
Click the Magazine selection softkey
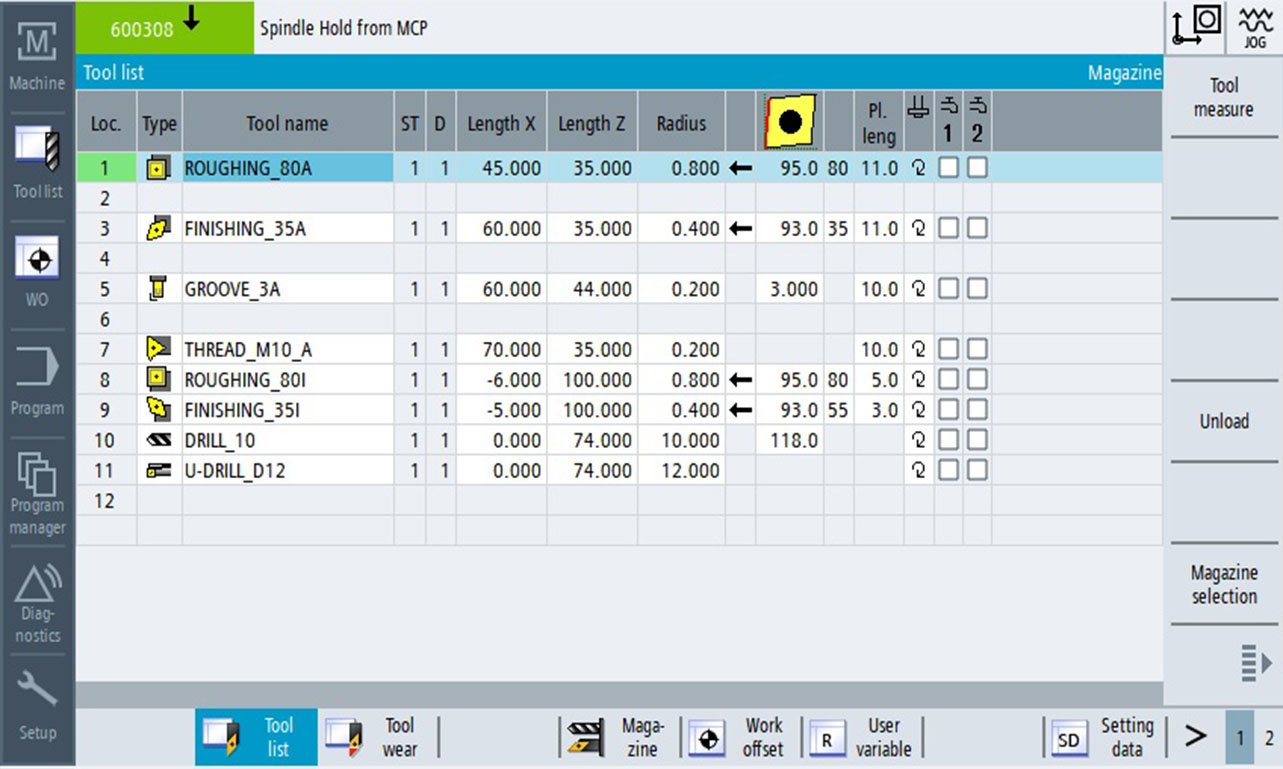1224,585
